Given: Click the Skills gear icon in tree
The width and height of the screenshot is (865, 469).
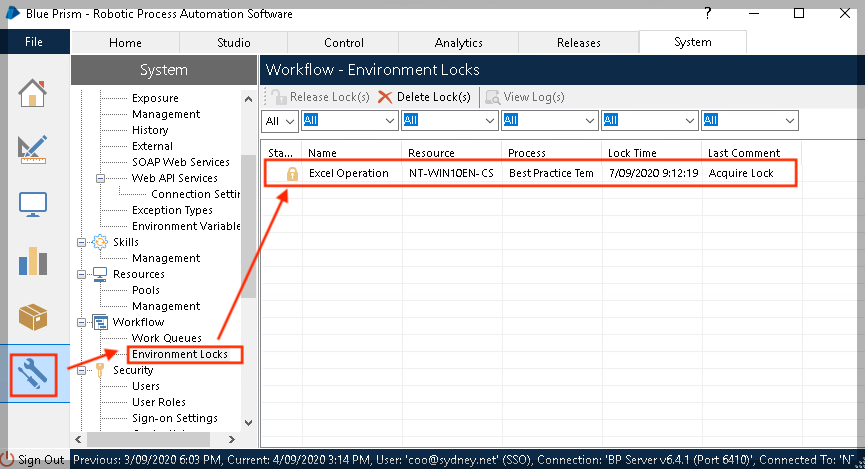Looking at the screenshot, I should 100,242.
